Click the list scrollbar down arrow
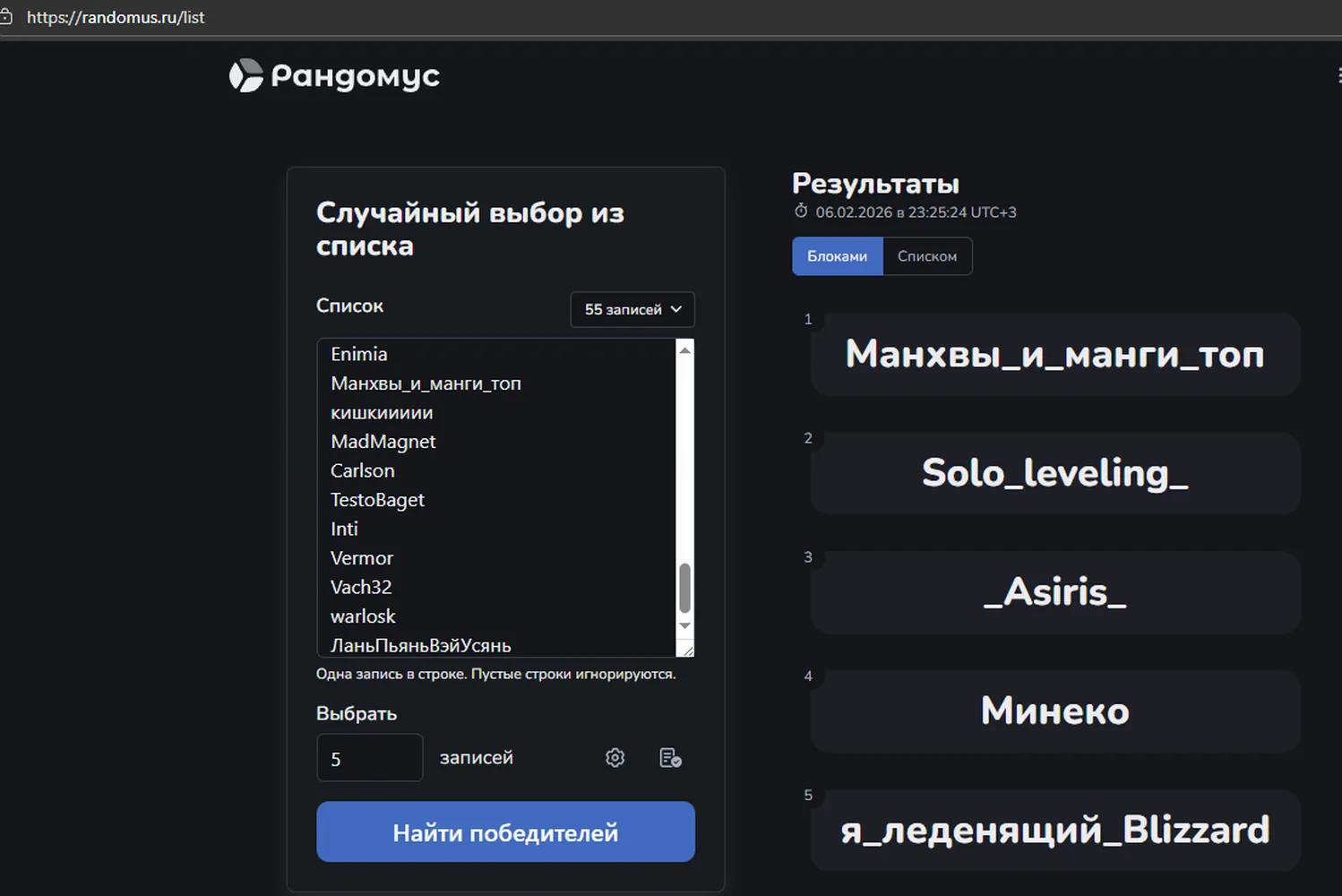Viewport: 1342px width, 896px height. pos(685,625)
